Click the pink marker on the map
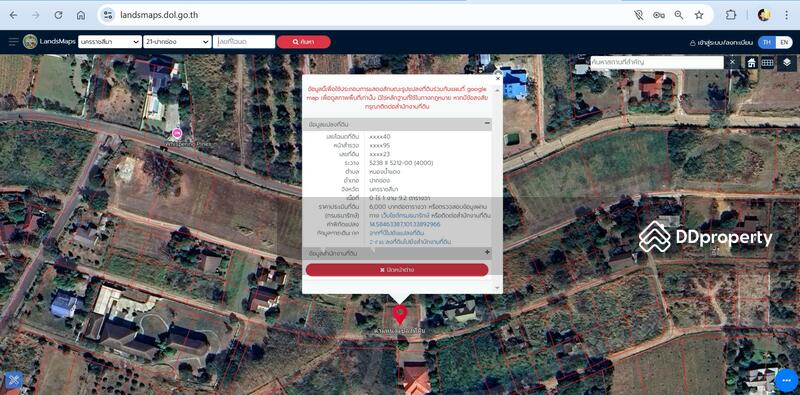This screenshot has width=800, height=395. 177,134
